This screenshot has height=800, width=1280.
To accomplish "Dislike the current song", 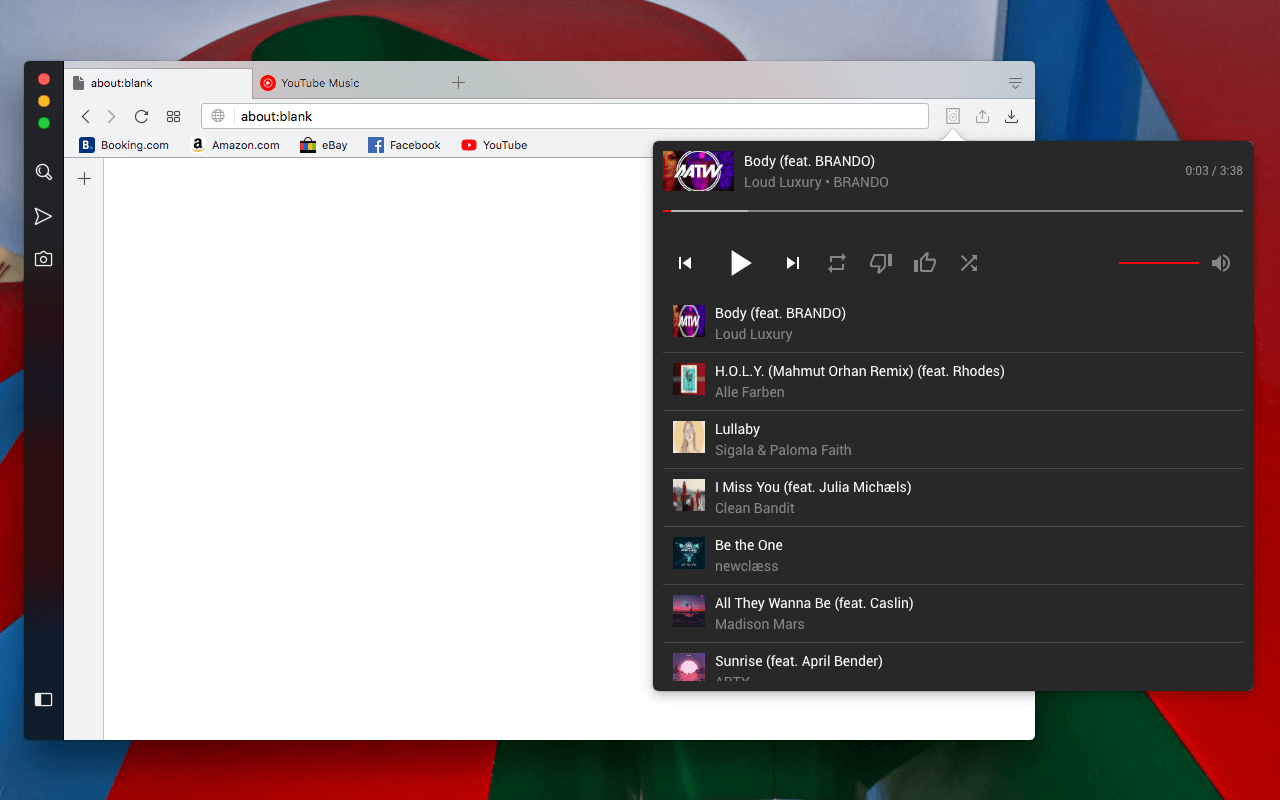I will click(881, 263).
